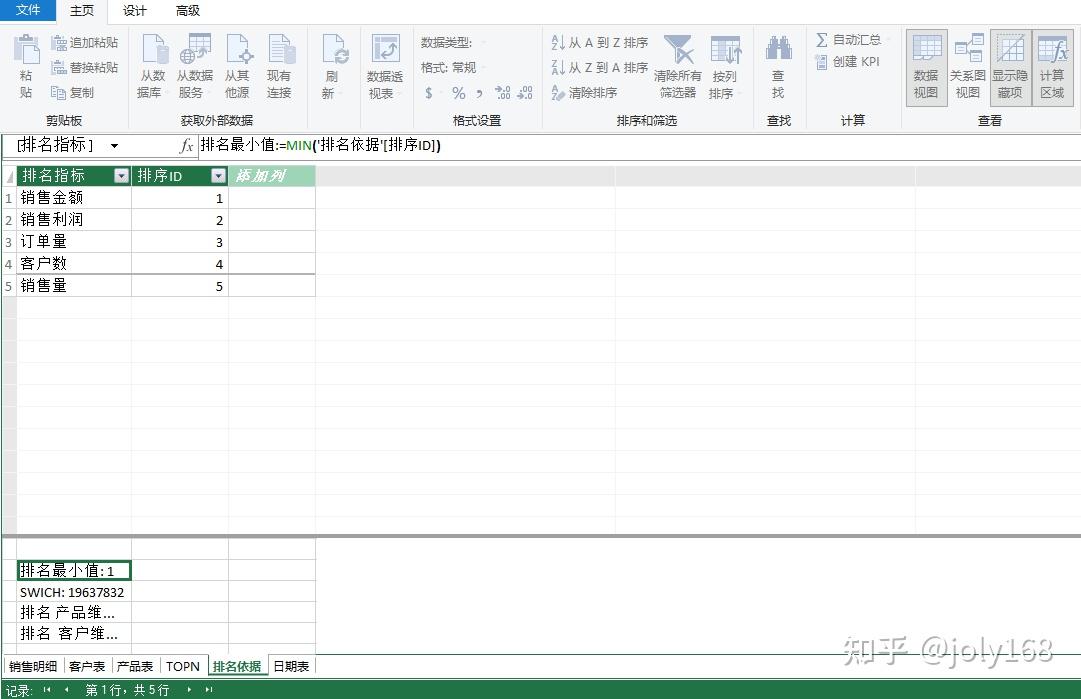The height and width of the screenshot is (699, 1081).
Task: Select the 销售量 cell
Action: tap(74, 286)
